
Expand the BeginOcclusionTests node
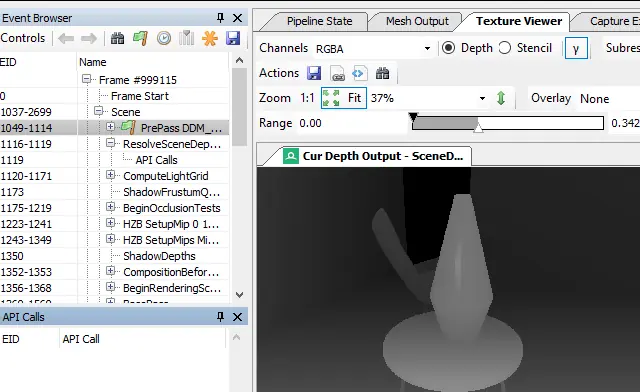pos(110,207)
